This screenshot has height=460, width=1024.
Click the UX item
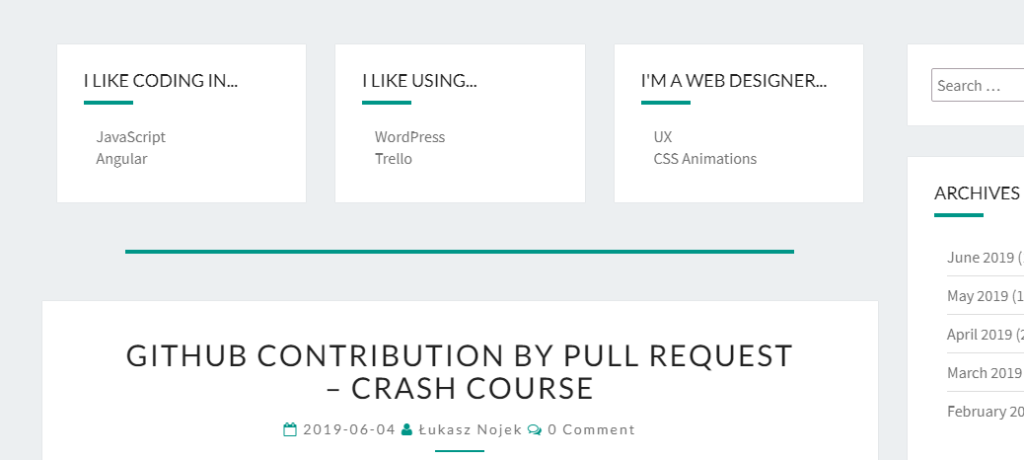point(663,137)
